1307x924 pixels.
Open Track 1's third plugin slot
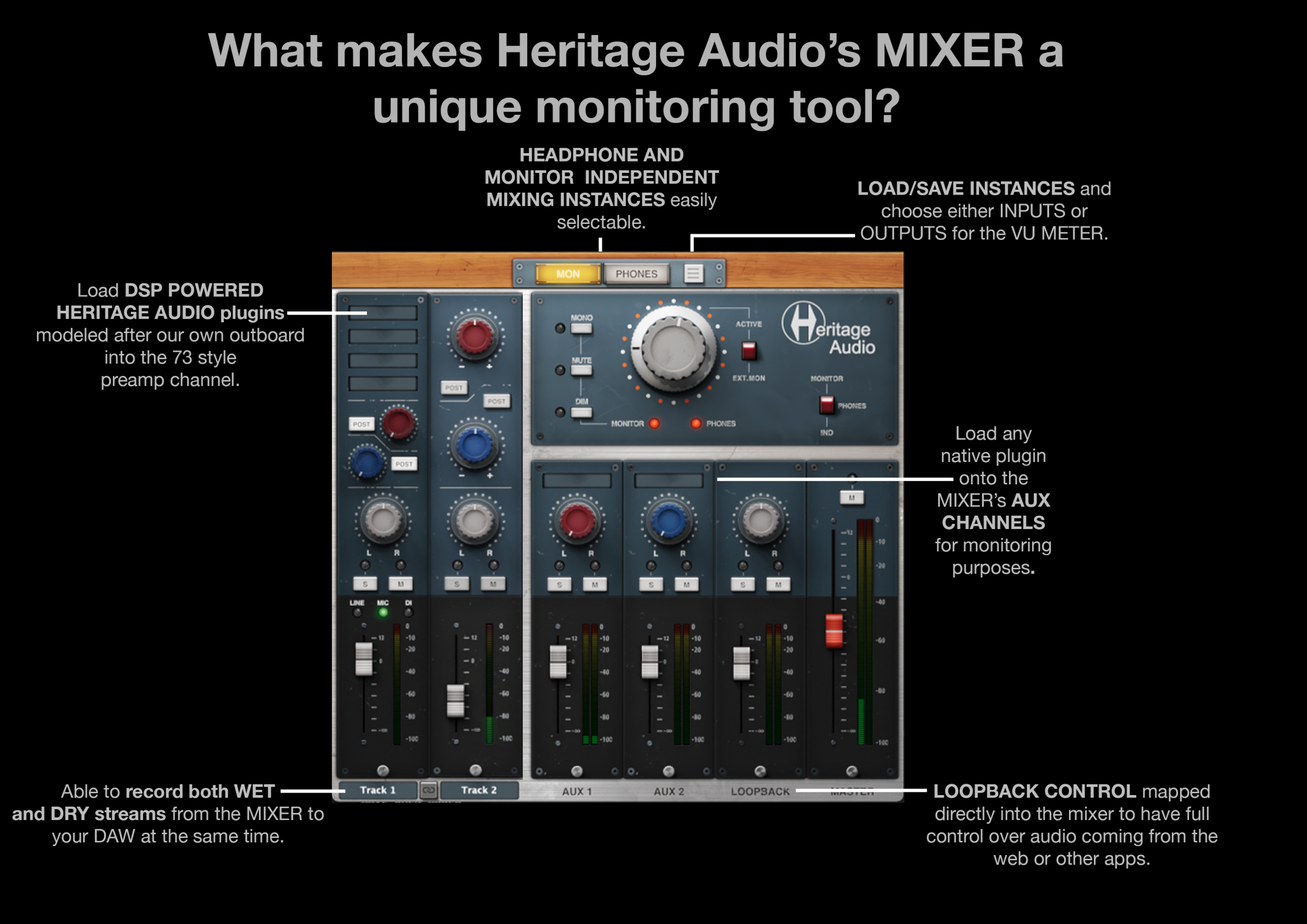pos(383,360)
